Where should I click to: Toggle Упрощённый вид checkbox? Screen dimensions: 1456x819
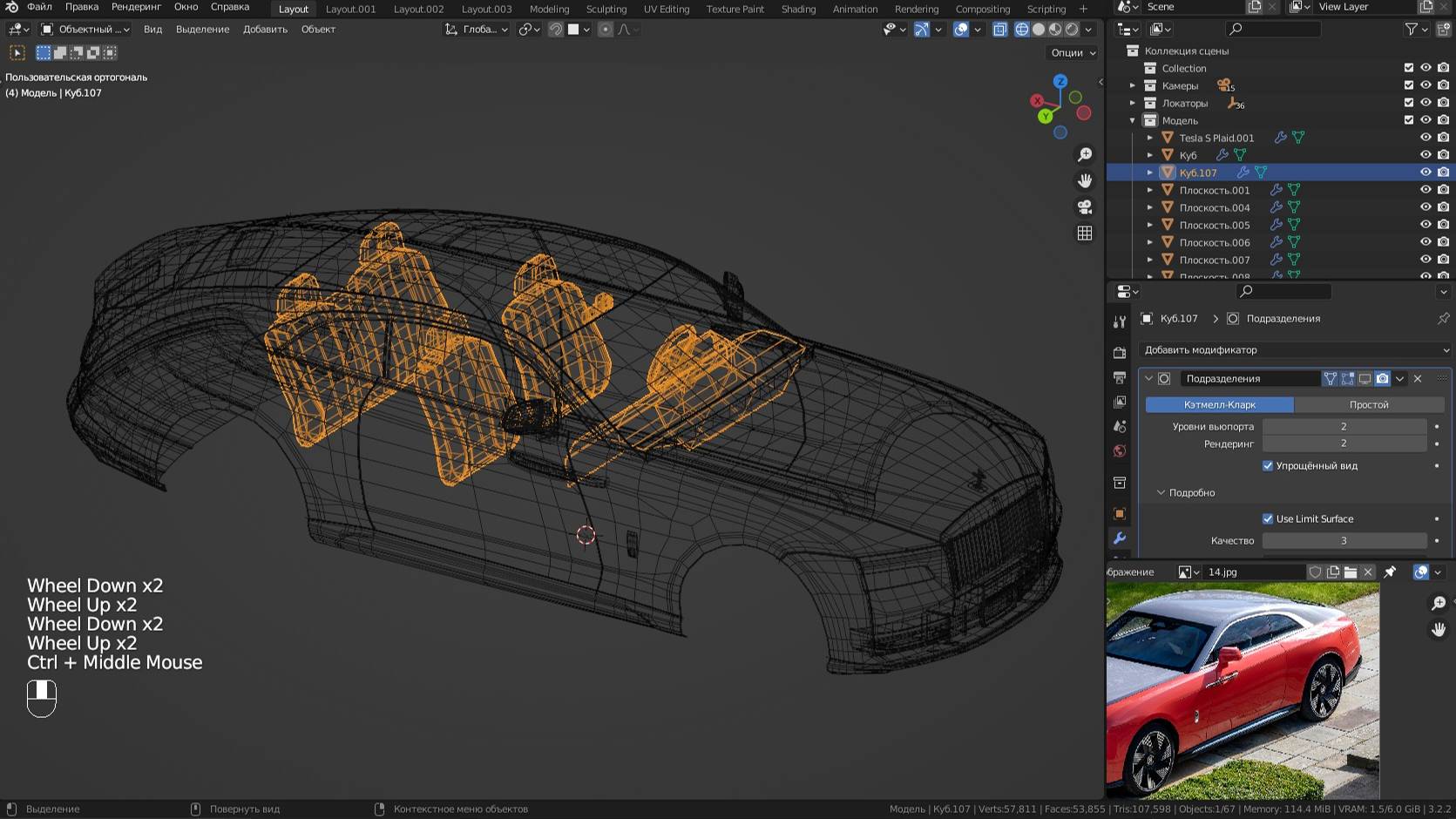point(1268,465)
